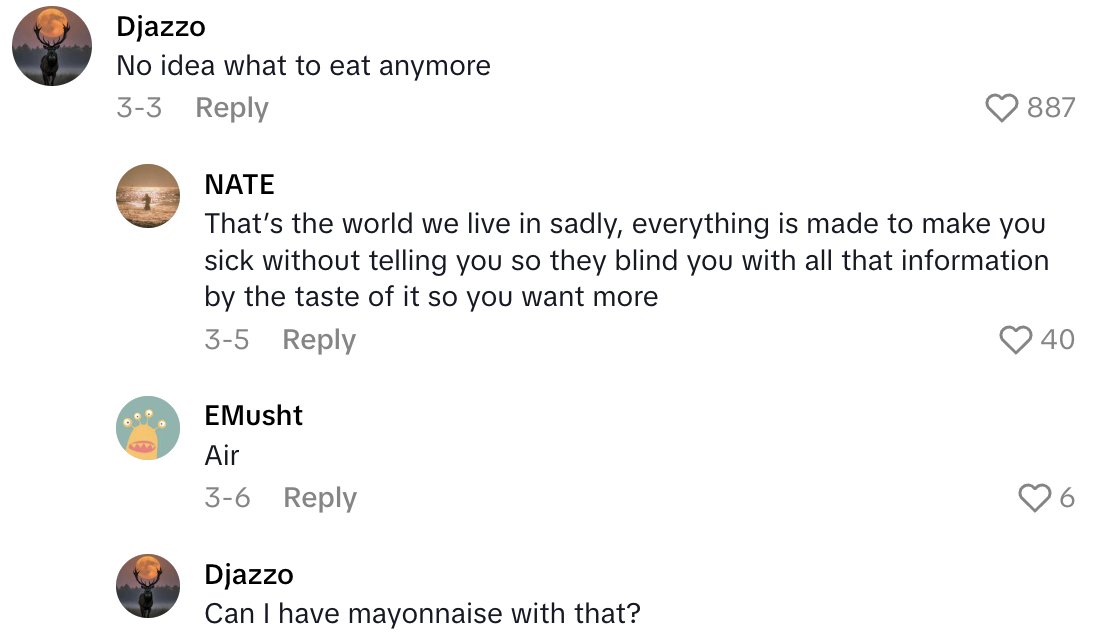Tap EMusht's 'Air' comment text

point(222,456)
